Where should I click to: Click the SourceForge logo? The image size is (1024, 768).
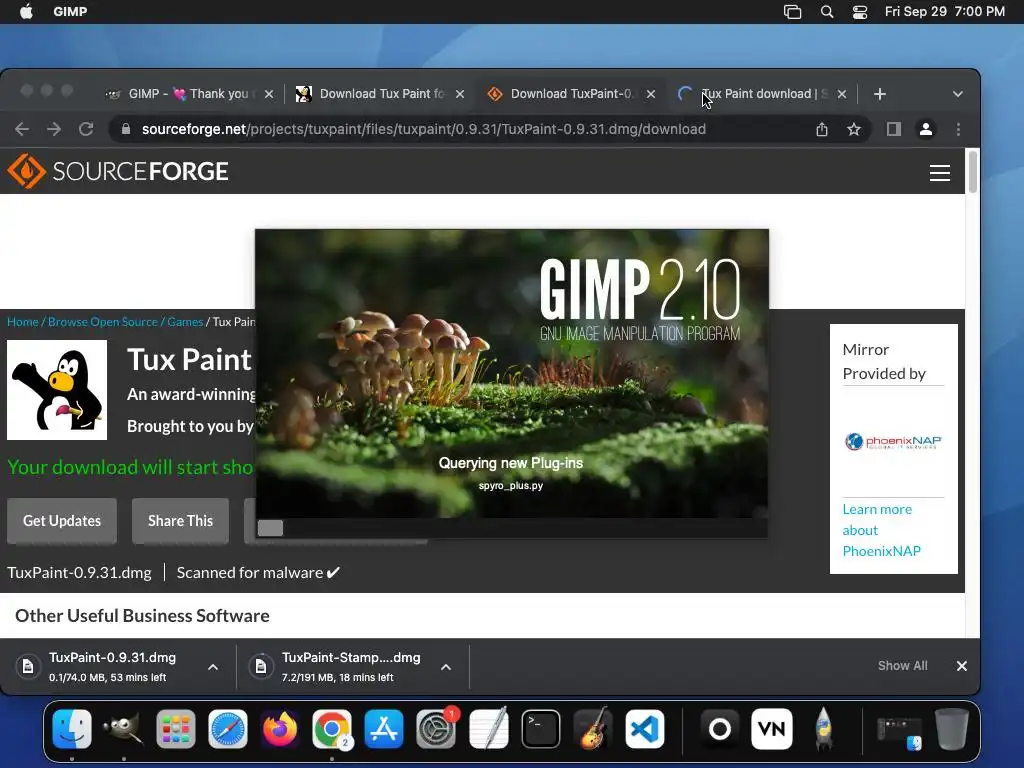click(x=118, y=171)
